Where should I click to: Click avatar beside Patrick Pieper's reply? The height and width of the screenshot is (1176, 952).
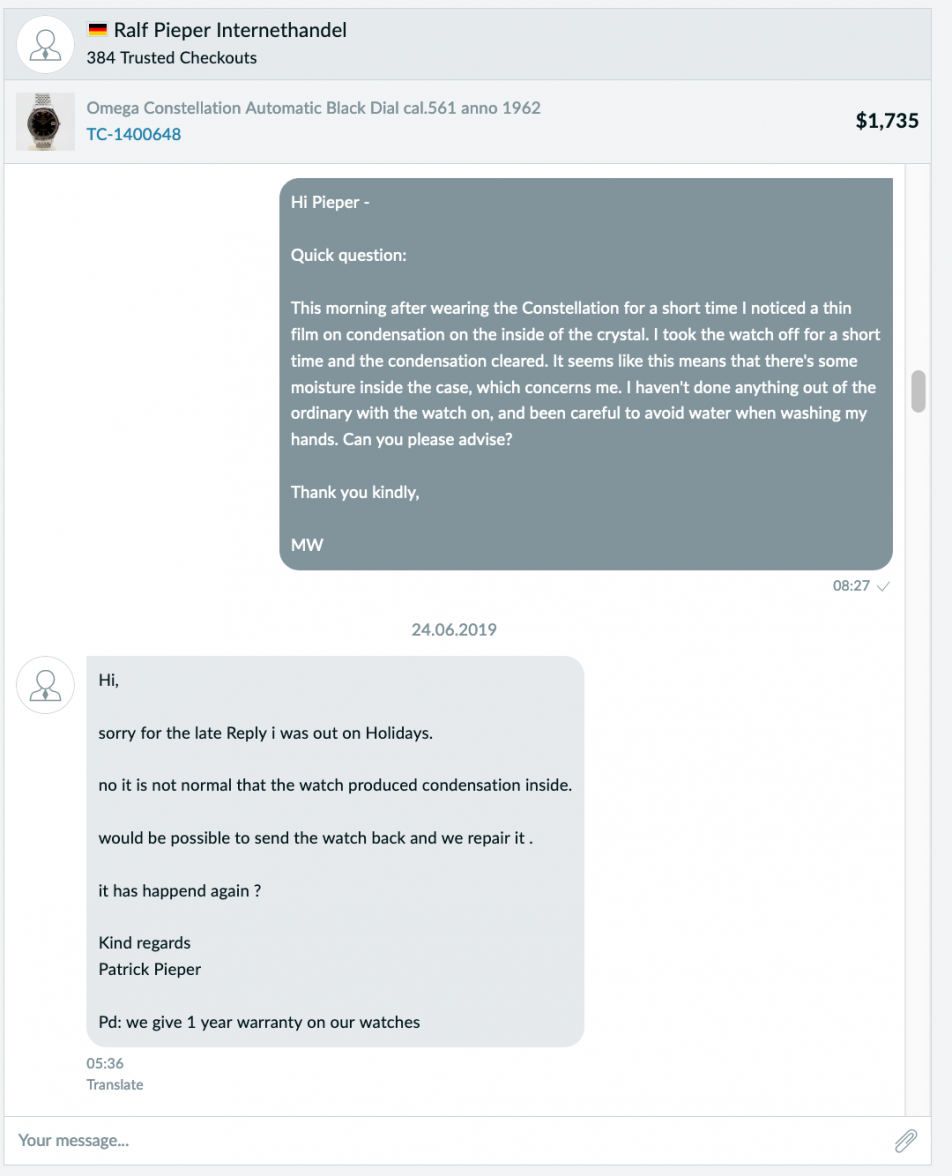[x=45, y=685]
